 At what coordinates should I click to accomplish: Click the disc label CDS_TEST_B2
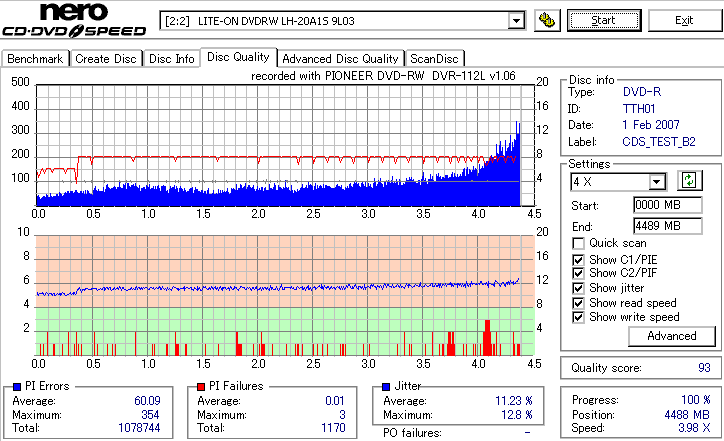[659, 142]
